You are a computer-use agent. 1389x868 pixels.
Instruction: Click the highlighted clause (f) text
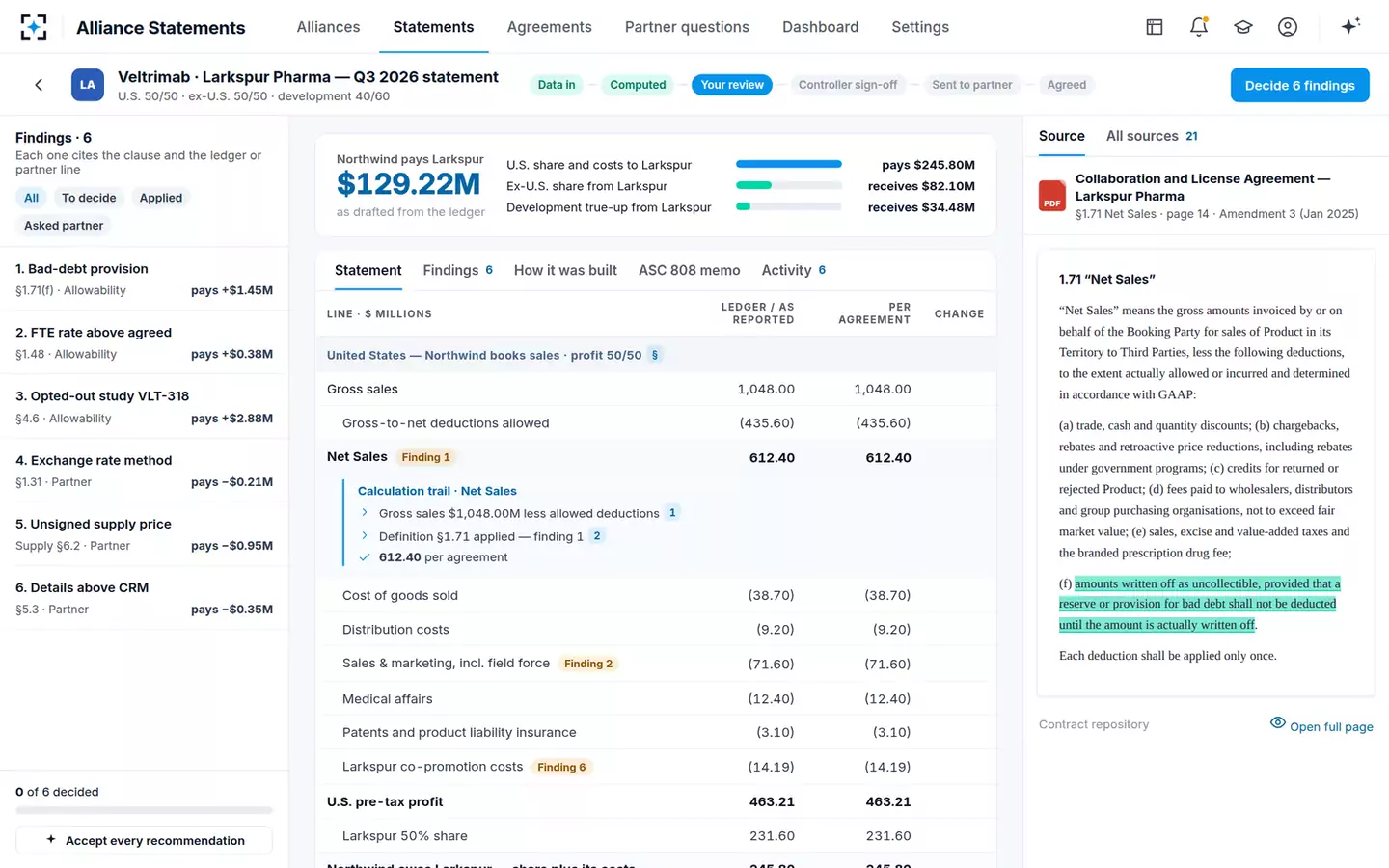(x=1199, y=604)
